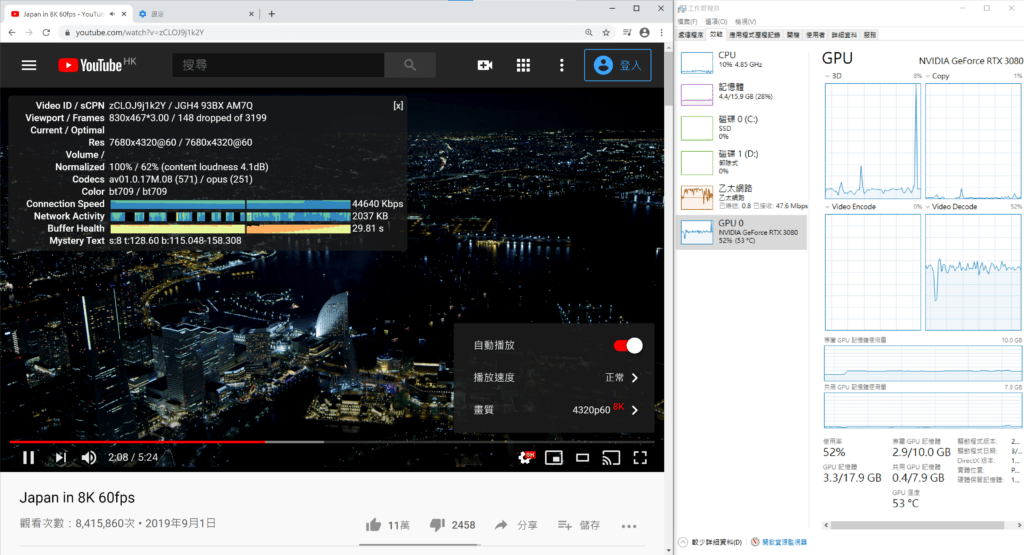Switch to 服務 tab in Task Manager
The image size is (1024, 555).
pos(870,35)
